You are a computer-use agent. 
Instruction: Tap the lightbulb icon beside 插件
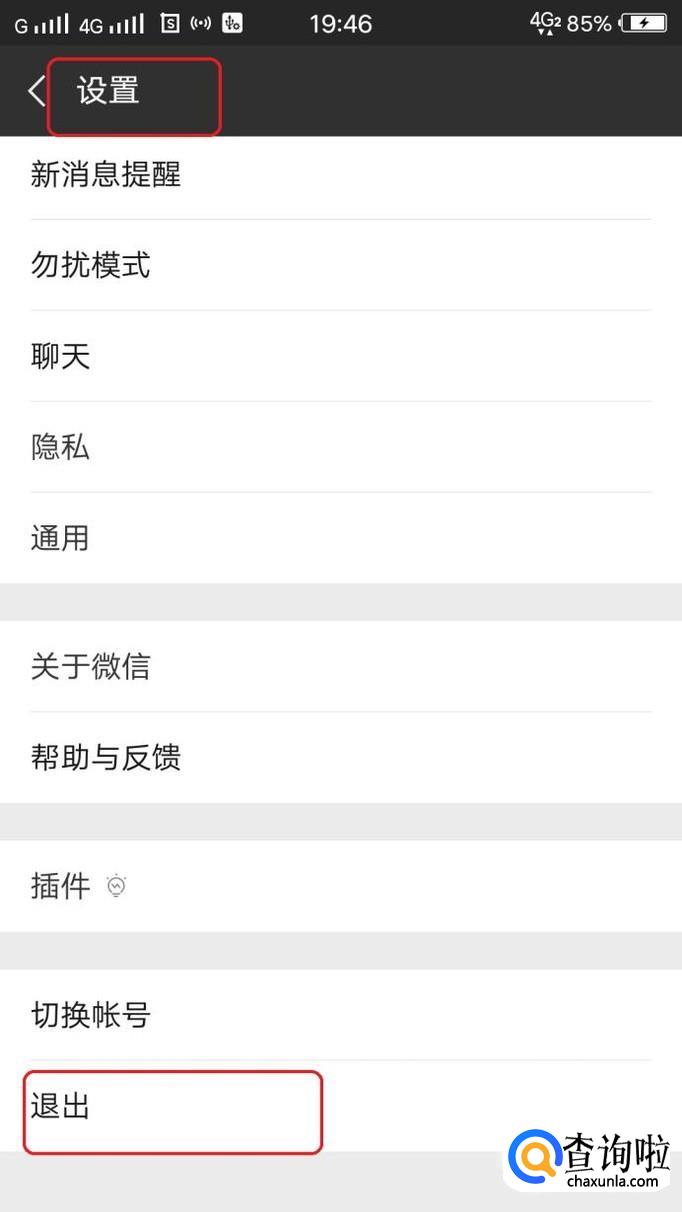pyautogui.click(x=117, y=886)
